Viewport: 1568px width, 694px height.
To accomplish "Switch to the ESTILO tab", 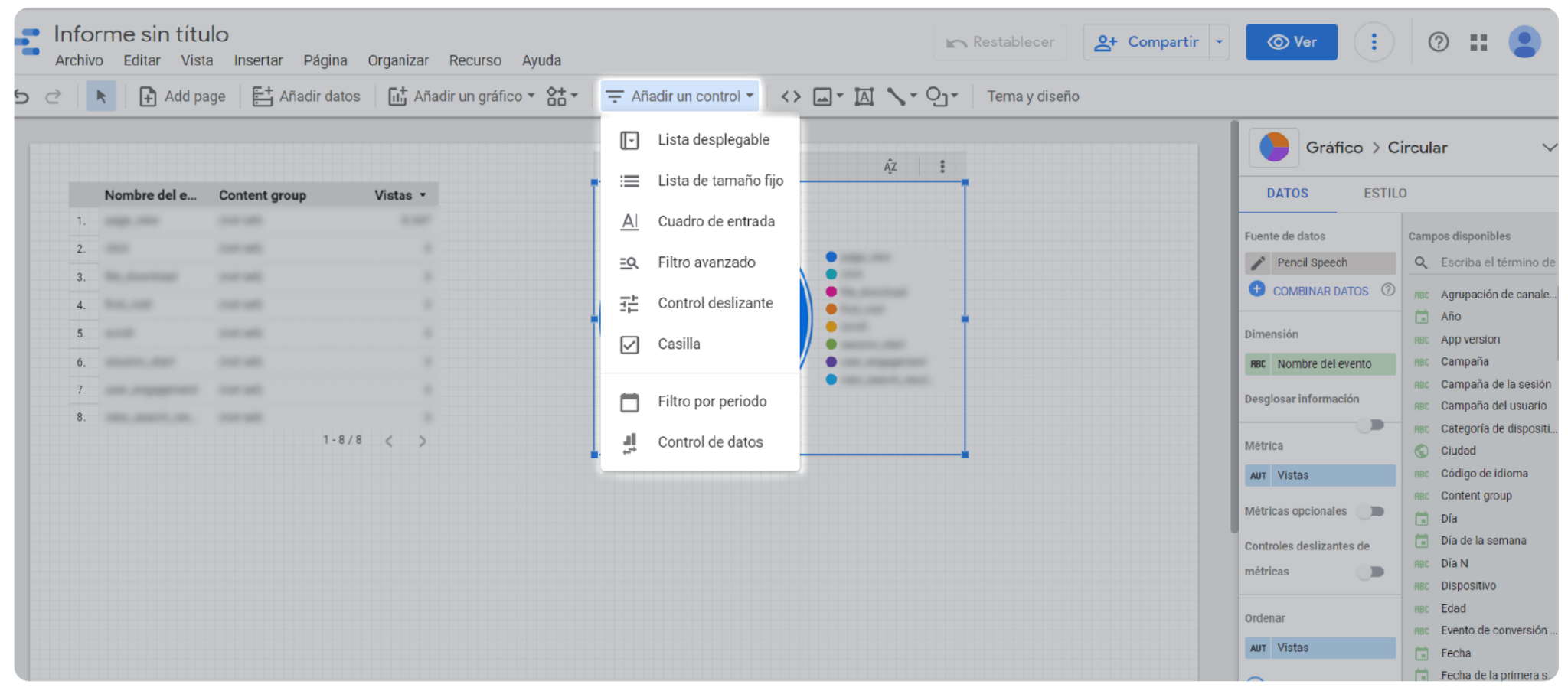I will (1384, 193).
